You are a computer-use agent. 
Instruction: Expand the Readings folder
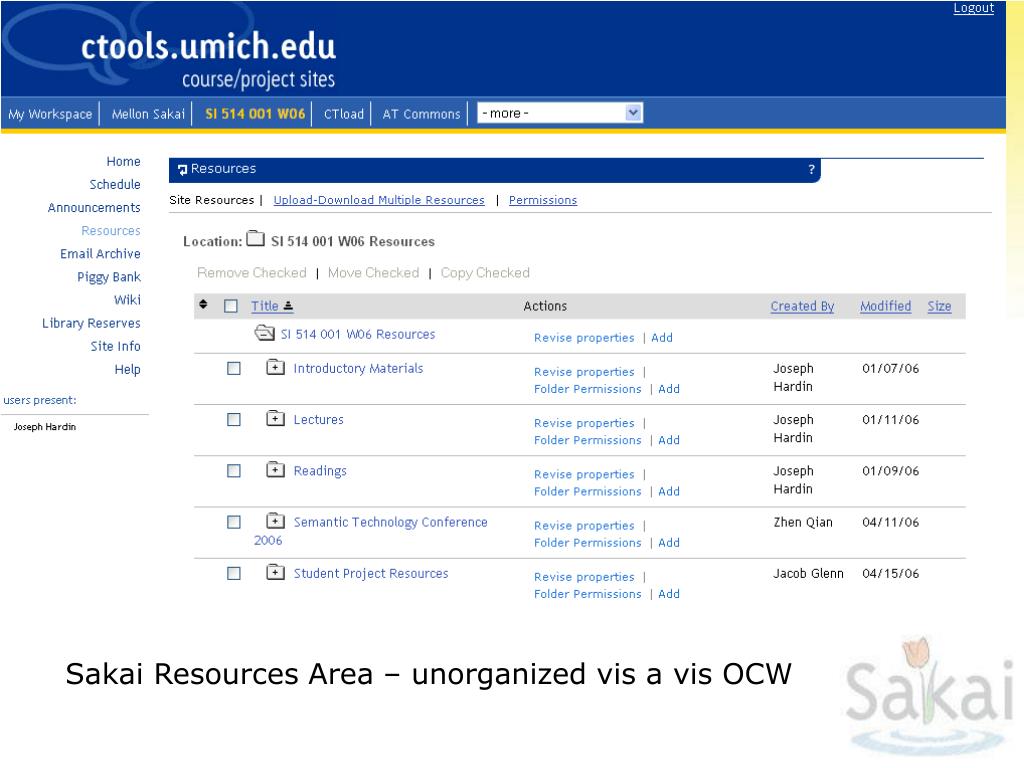pyautogui.click(x=276, y=470)
